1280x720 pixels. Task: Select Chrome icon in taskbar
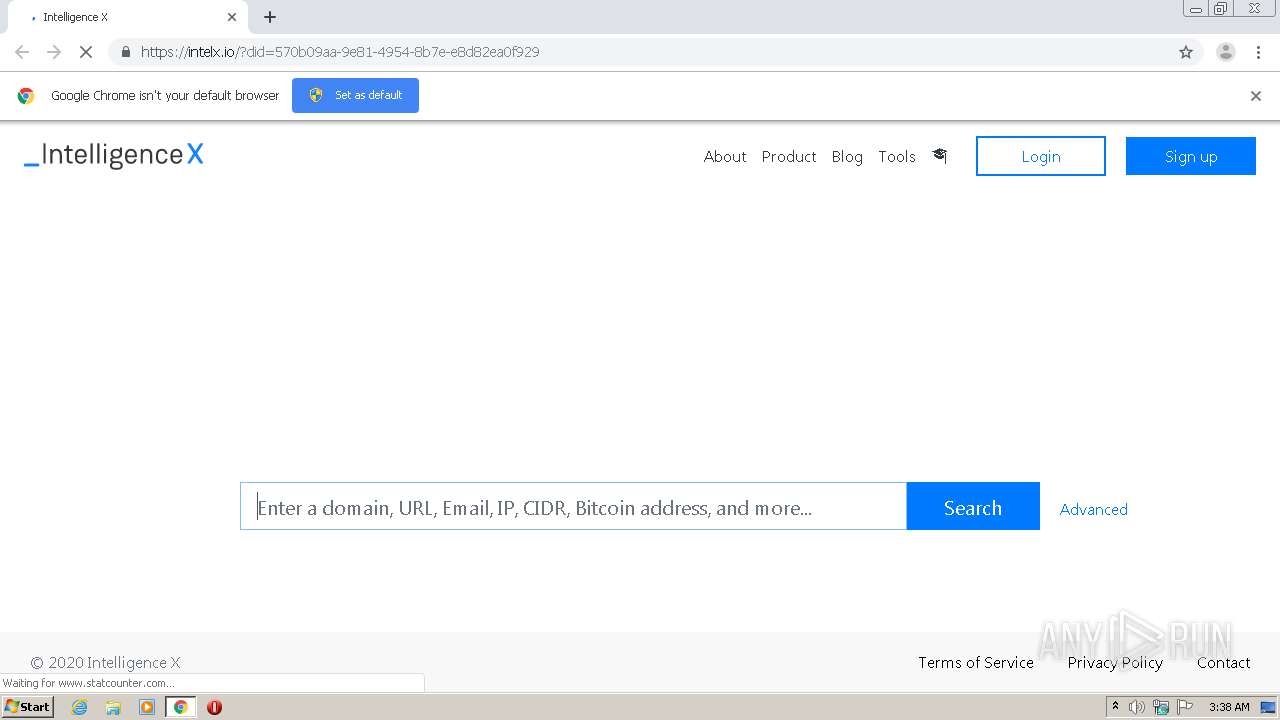[x=180, y=707]
